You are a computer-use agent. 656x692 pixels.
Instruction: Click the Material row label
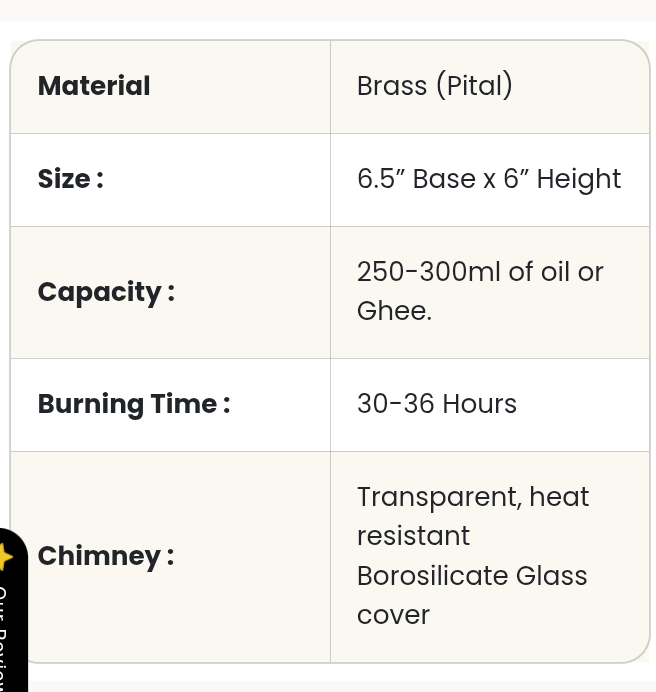[94, 86]
